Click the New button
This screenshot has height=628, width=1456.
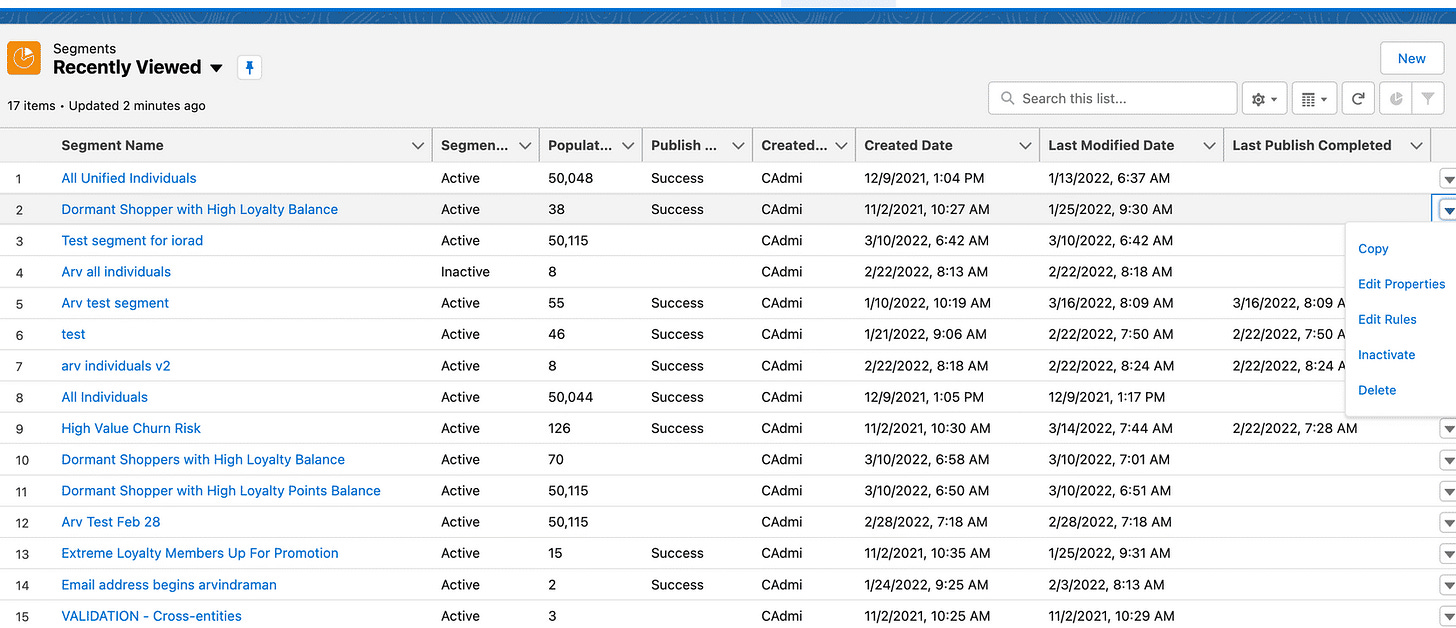[1411, 58]
